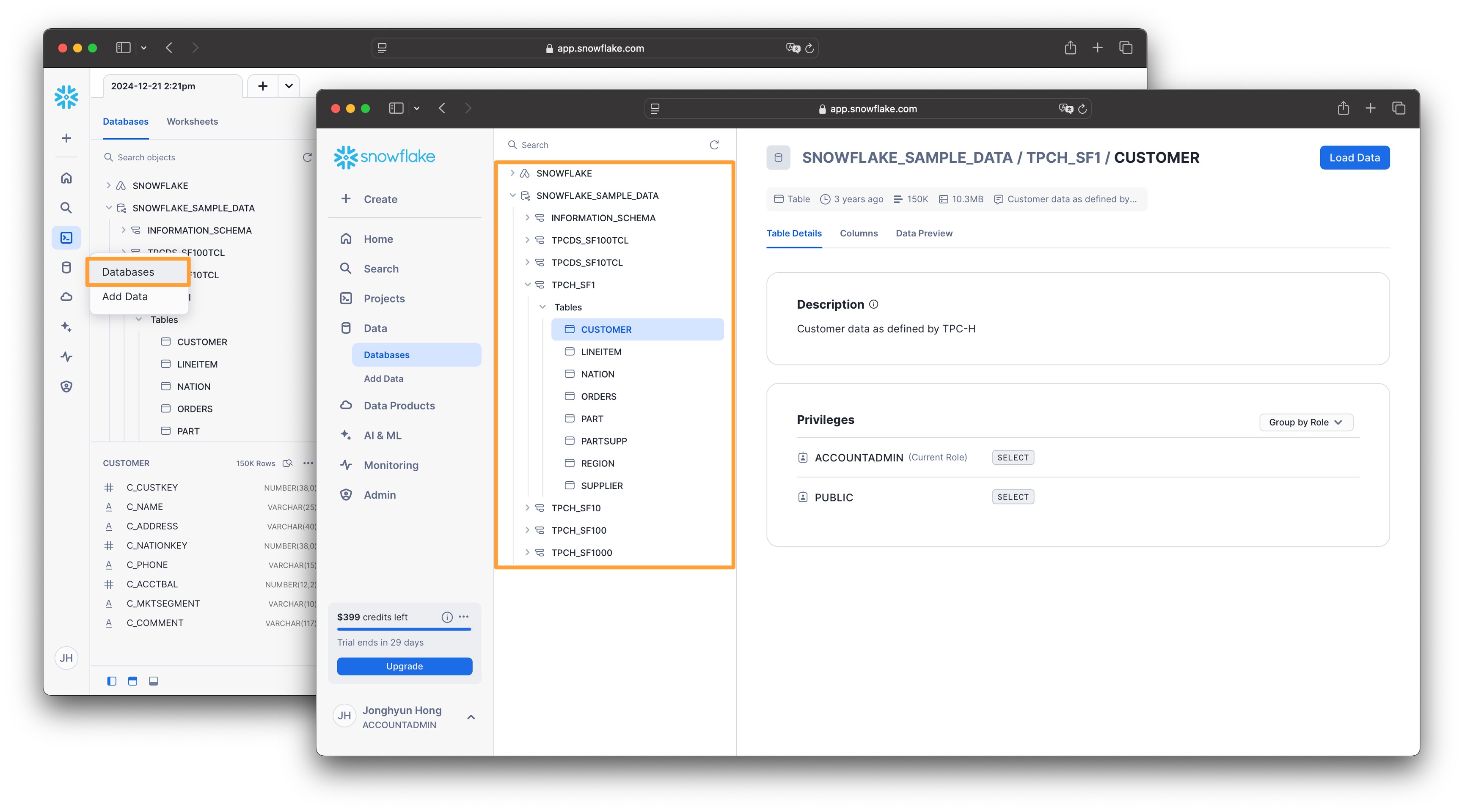Toggle the bottom panel layout icon
The height and width of the screenshot is (812, 1462).
[x=153, y=681]
